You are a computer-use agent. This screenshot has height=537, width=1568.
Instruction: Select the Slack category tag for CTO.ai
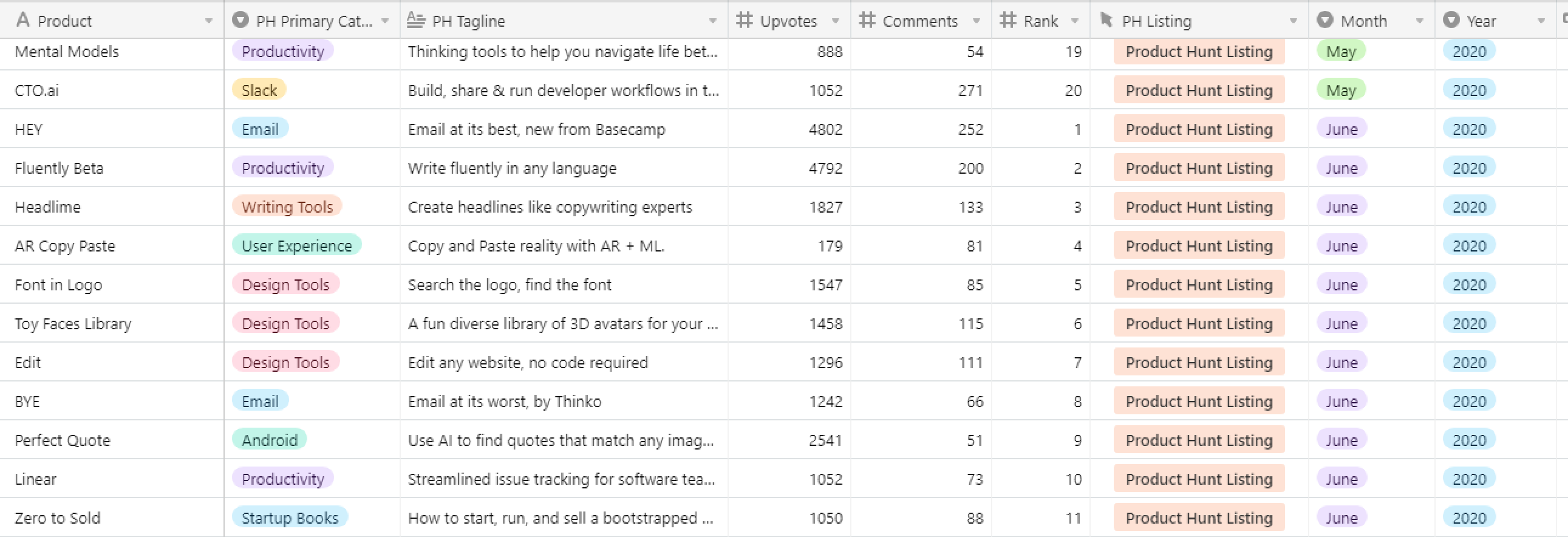click(259, 90)
